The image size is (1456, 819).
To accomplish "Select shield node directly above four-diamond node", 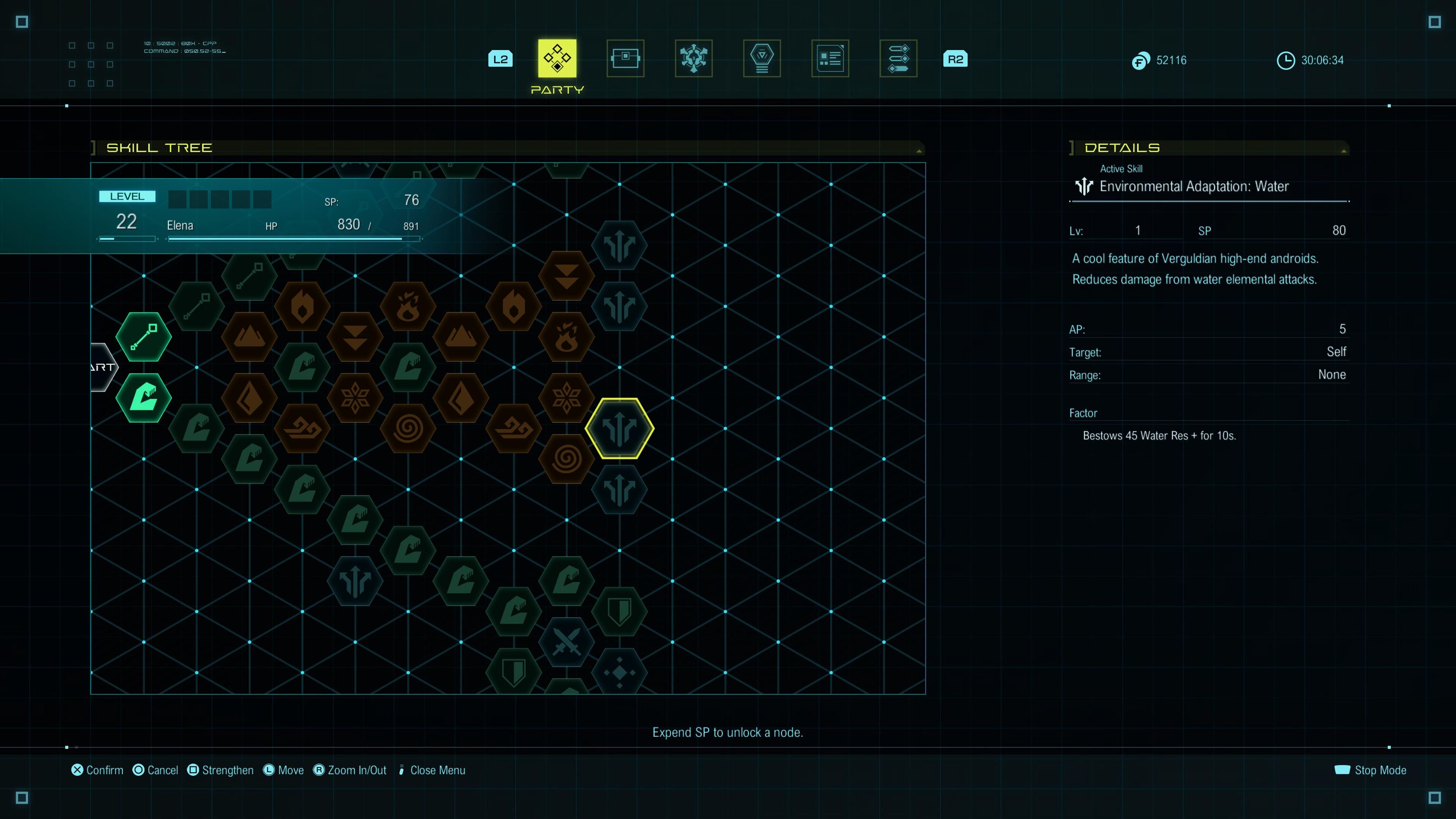I will 620,612.
